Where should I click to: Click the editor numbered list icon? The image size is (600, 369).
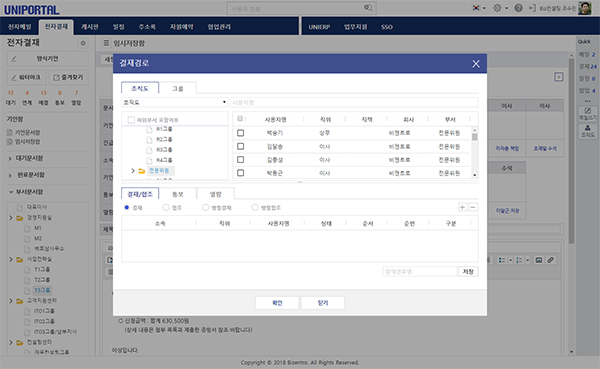(x=519, y=260)
